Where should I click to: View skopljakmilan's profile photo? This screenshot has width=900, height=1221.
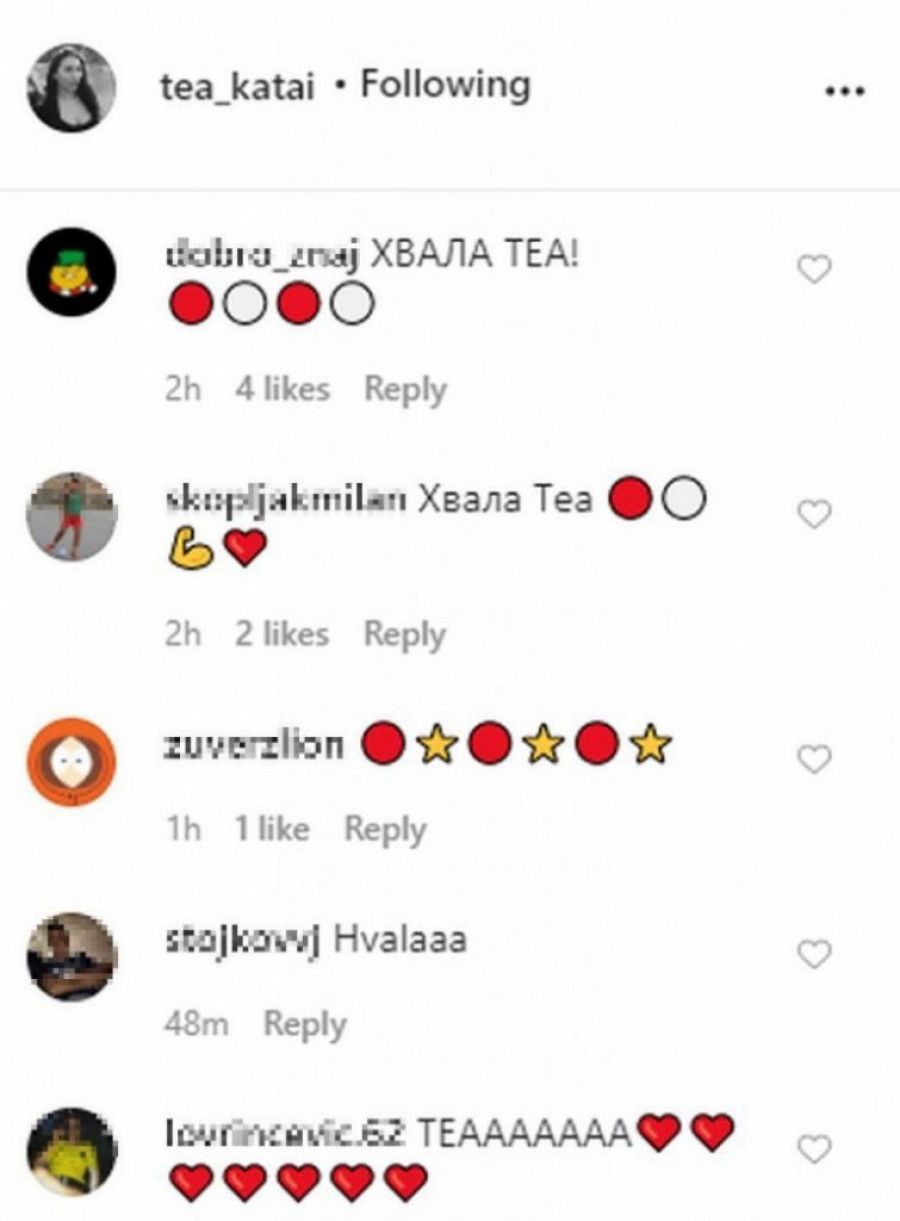click(x=71, y=516)
